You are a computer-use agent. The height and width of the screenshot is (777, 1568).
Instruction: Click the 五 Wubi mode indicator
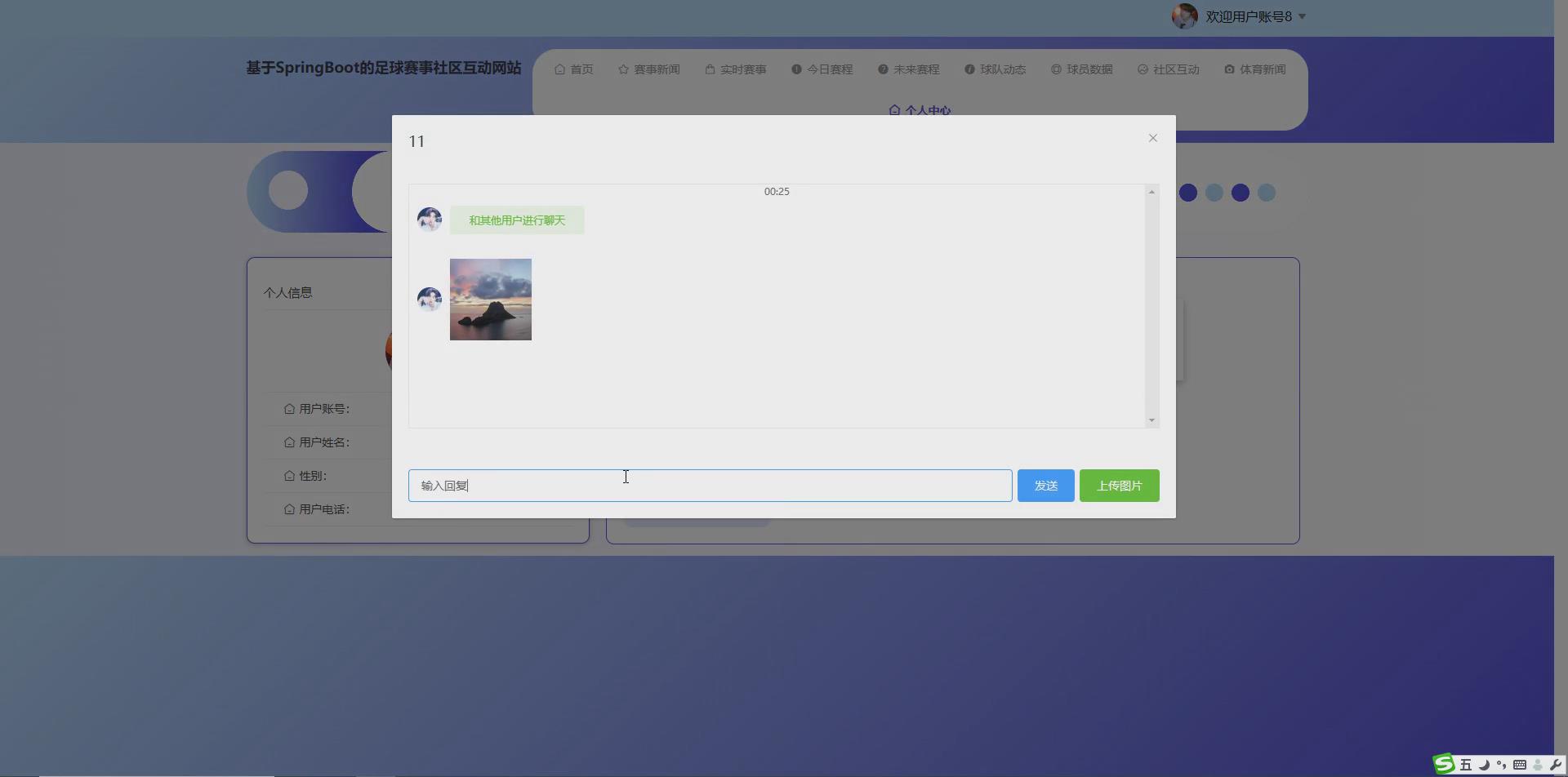coord(1466,765)
